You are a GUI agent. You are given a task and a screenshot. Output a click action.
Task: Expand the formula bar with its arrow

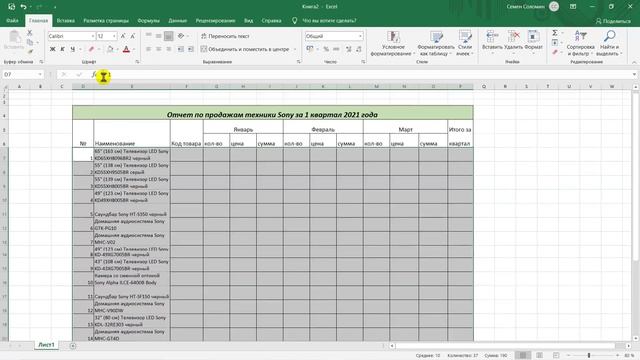pyautogui.click(x=634, y=74)
